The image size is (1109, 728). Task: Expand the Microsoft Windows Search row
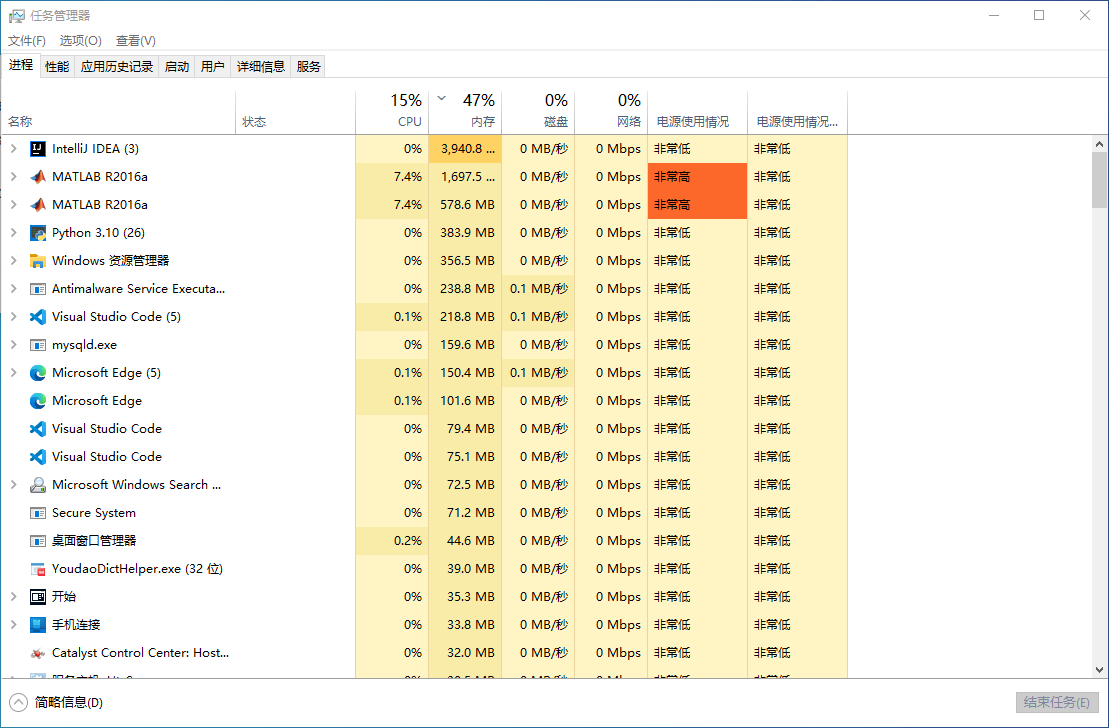click(x=13, y=485)
